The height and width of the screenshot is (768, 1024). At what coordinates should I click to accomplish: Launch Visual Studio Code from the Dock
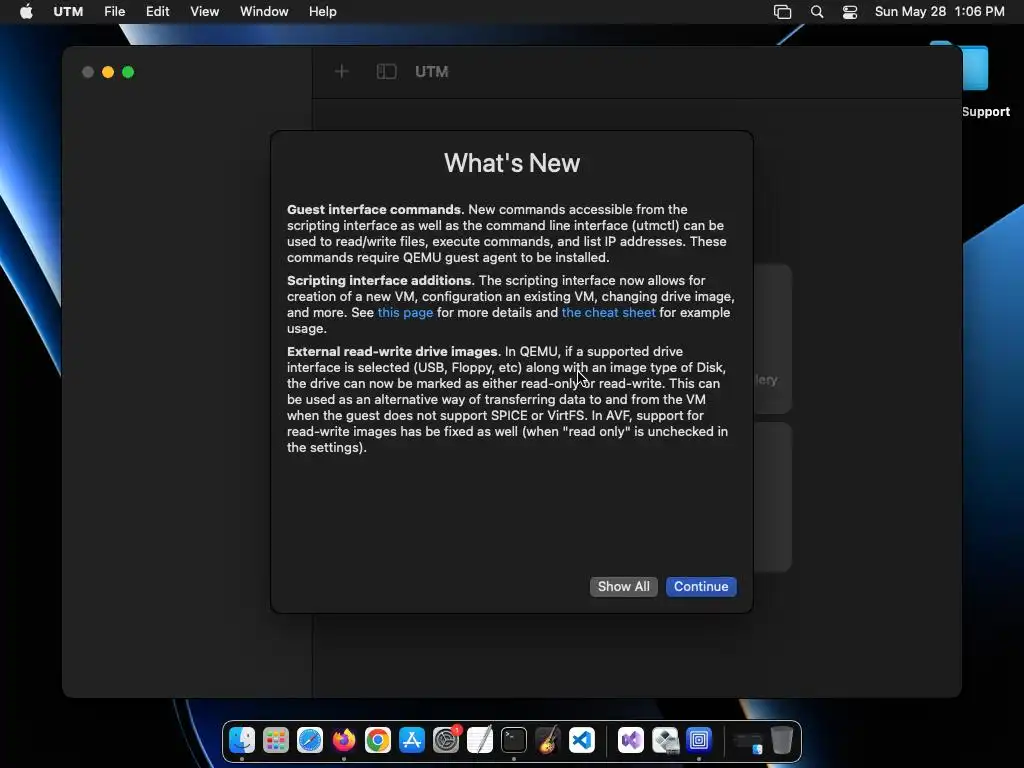[x=582, y=740]
